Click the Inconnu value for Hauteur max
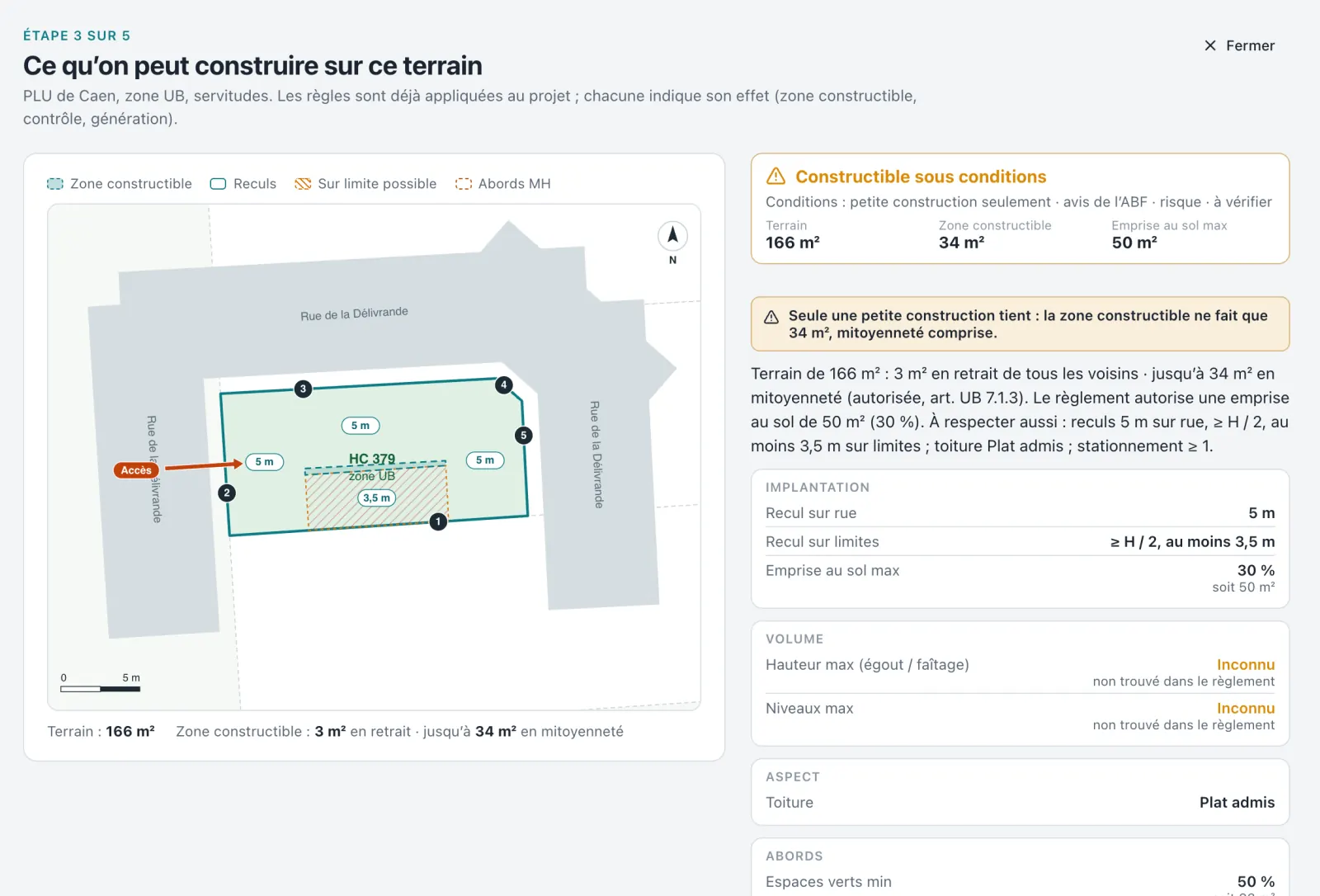Image resolution: width=1320 pixels, height=896 pixels. pyautogui.click(x=1246, y=665)
